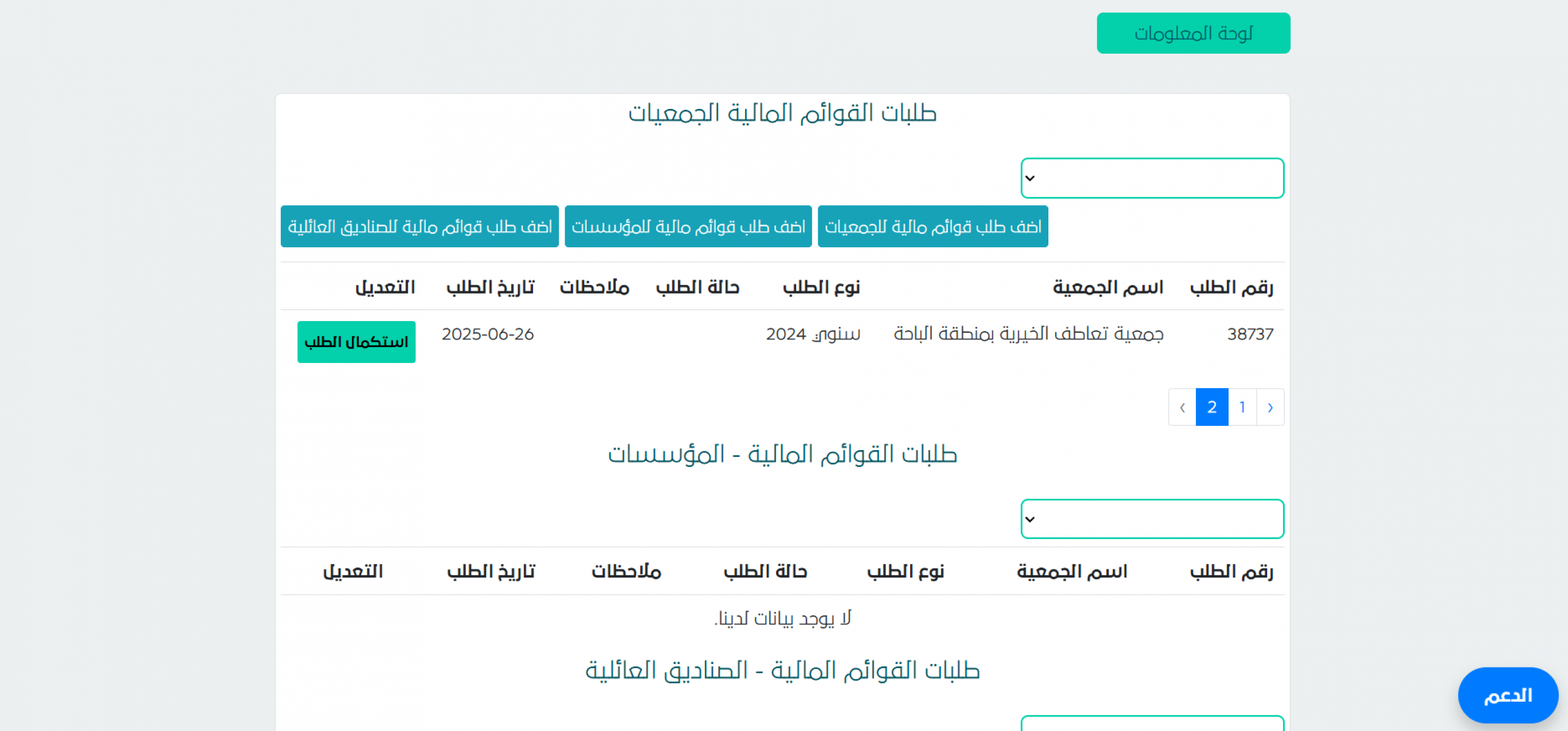Click the left pagination arrow icon
1568x731 pixels.
(x=1182, y=407)
